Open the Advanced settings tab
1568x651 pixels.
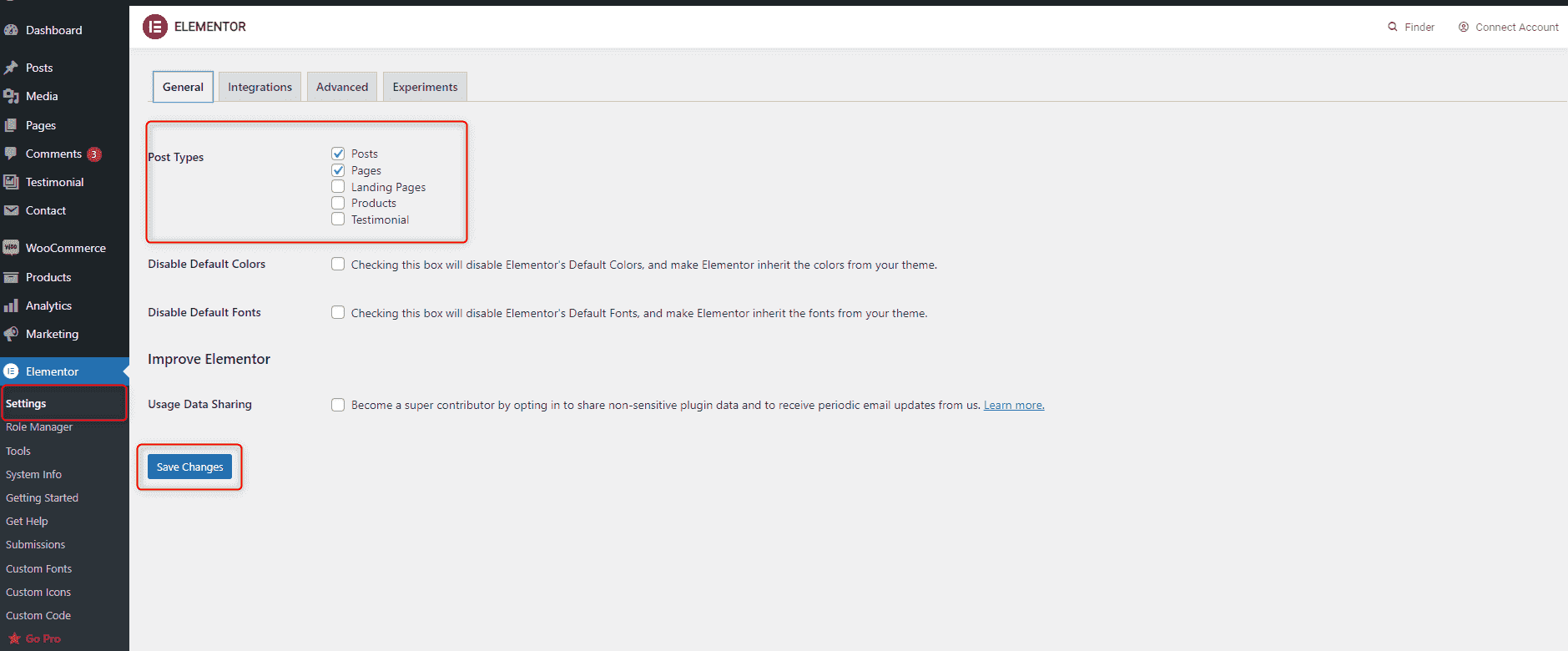342,87
